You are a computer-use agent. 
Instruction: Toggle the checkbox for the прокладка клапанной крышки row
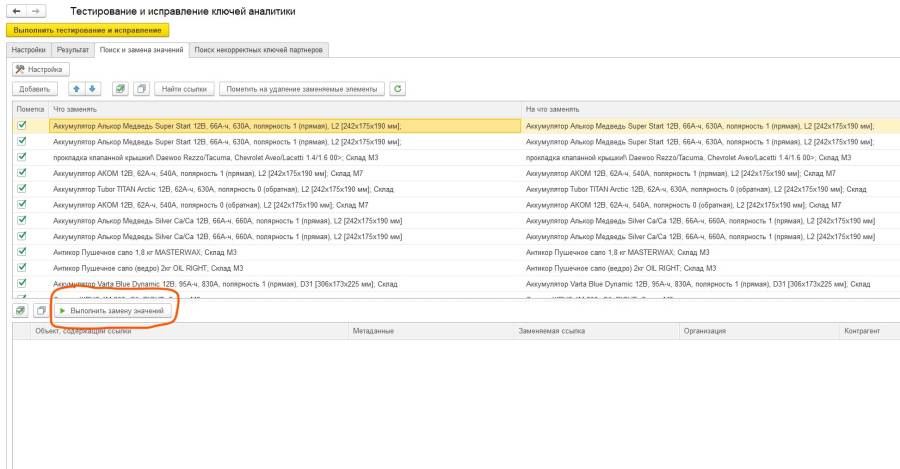(21, 157)
